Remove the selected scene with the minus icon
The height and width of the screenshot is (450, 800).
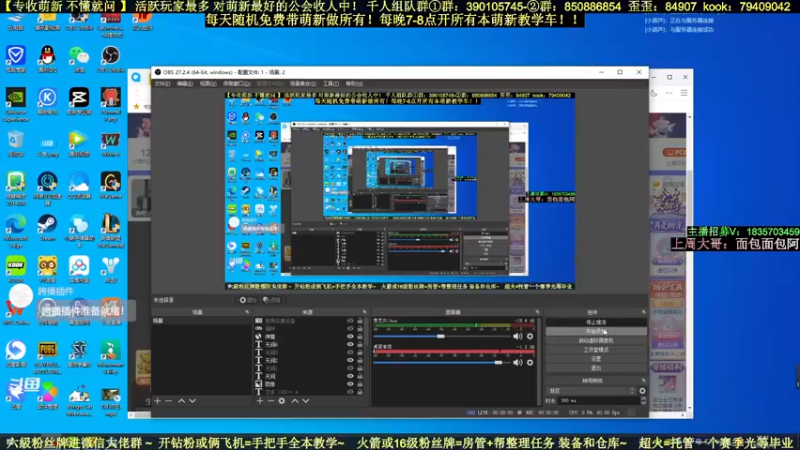coord(168,401)
